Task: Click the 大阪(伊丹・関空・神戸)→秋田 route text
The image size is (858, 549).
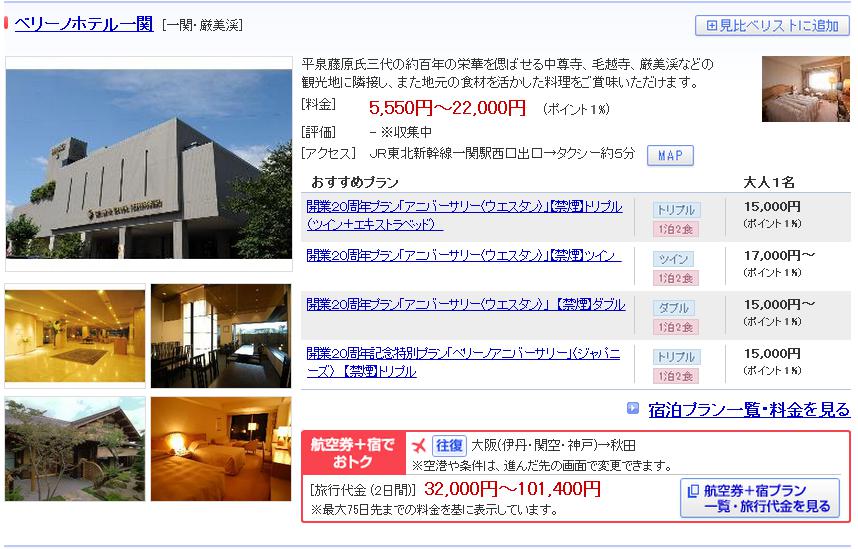Action: coord(553,446)
